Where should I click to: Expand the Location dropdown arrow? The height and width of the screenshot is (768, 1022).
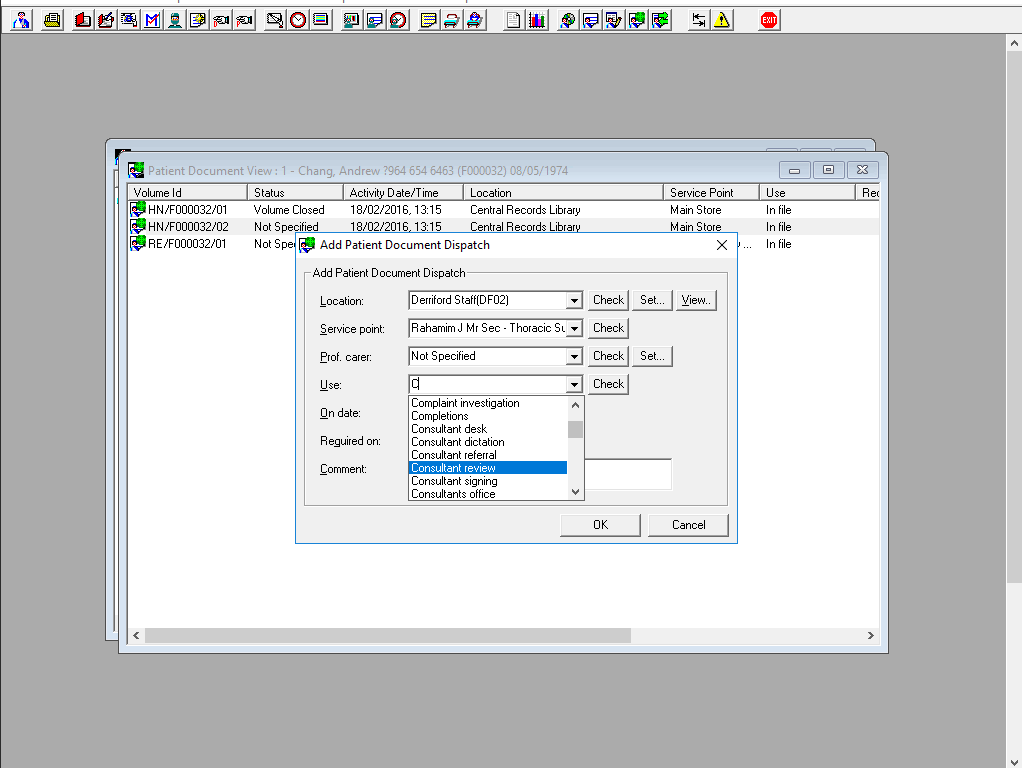tap(574, 301)
